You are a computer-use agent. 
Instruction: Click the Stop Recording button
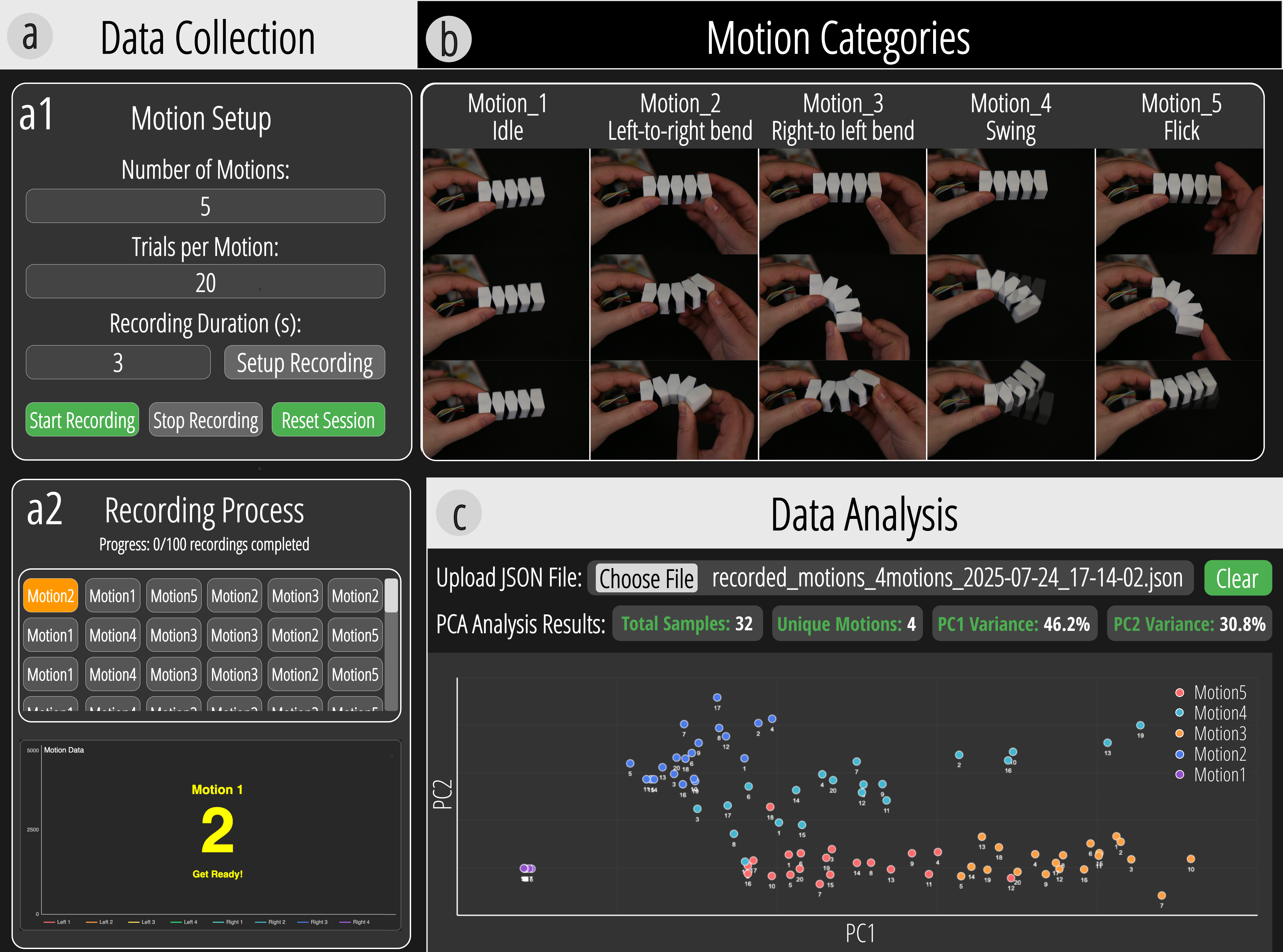pos(206,419)
